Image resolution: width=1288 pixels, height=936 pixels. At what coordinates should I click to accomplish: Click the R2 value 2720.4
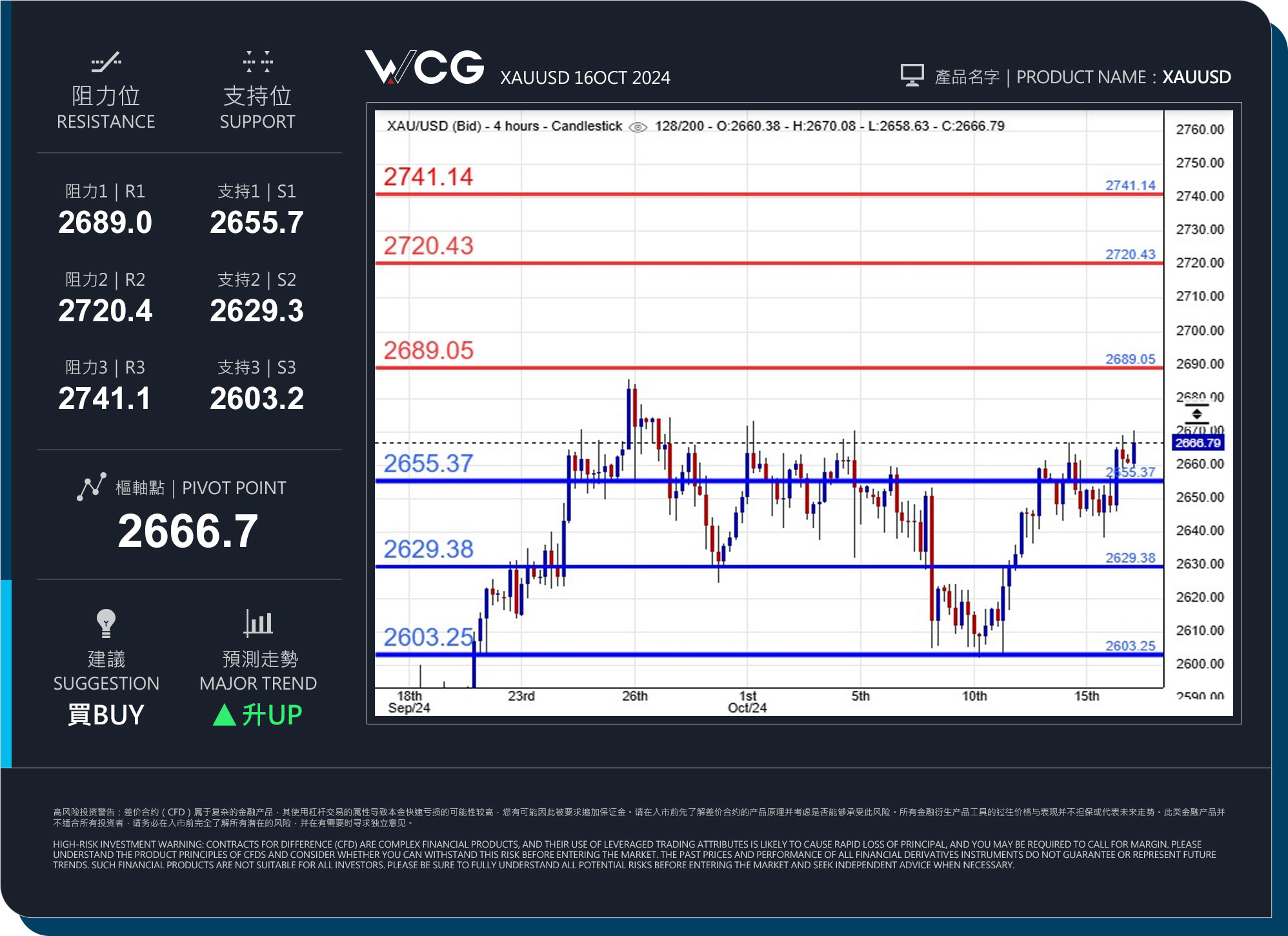coord(105,311)
